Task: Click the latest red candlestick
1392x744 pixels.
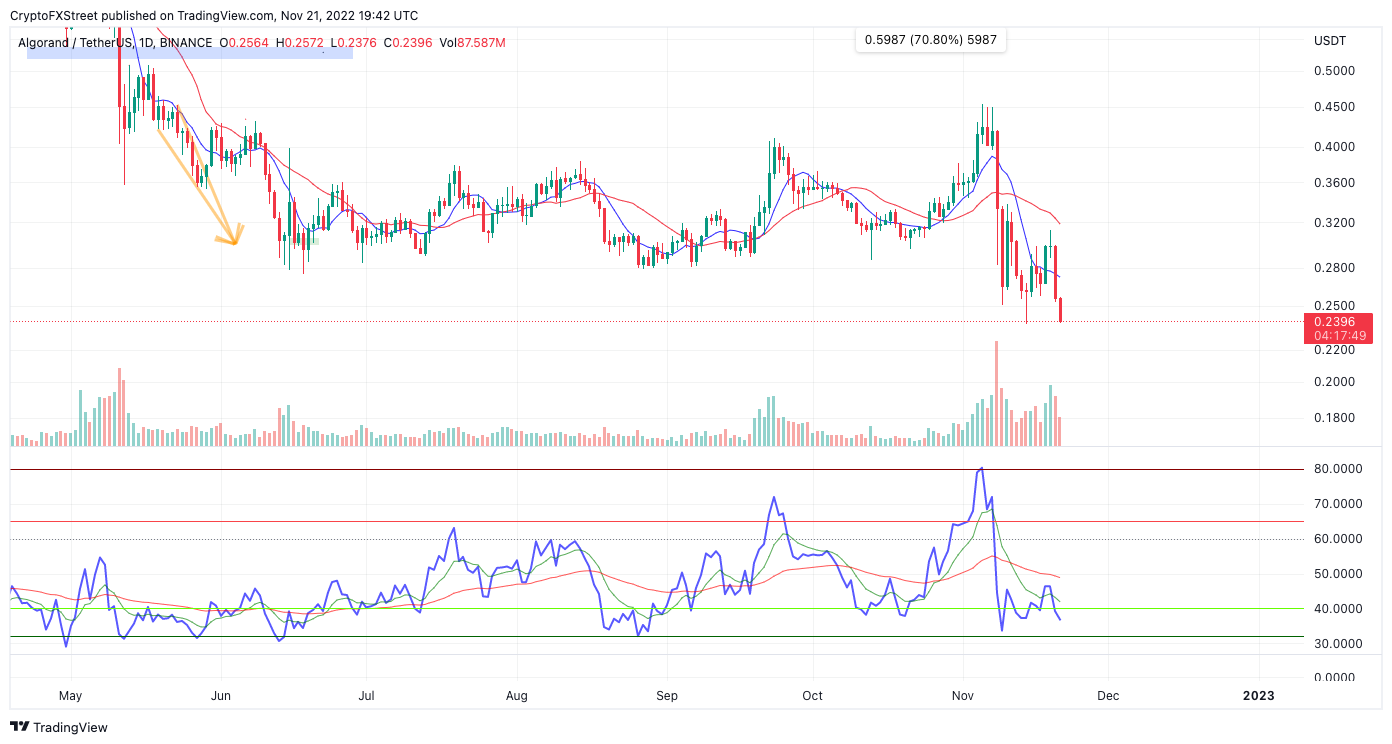Action: click(1060, 309)
